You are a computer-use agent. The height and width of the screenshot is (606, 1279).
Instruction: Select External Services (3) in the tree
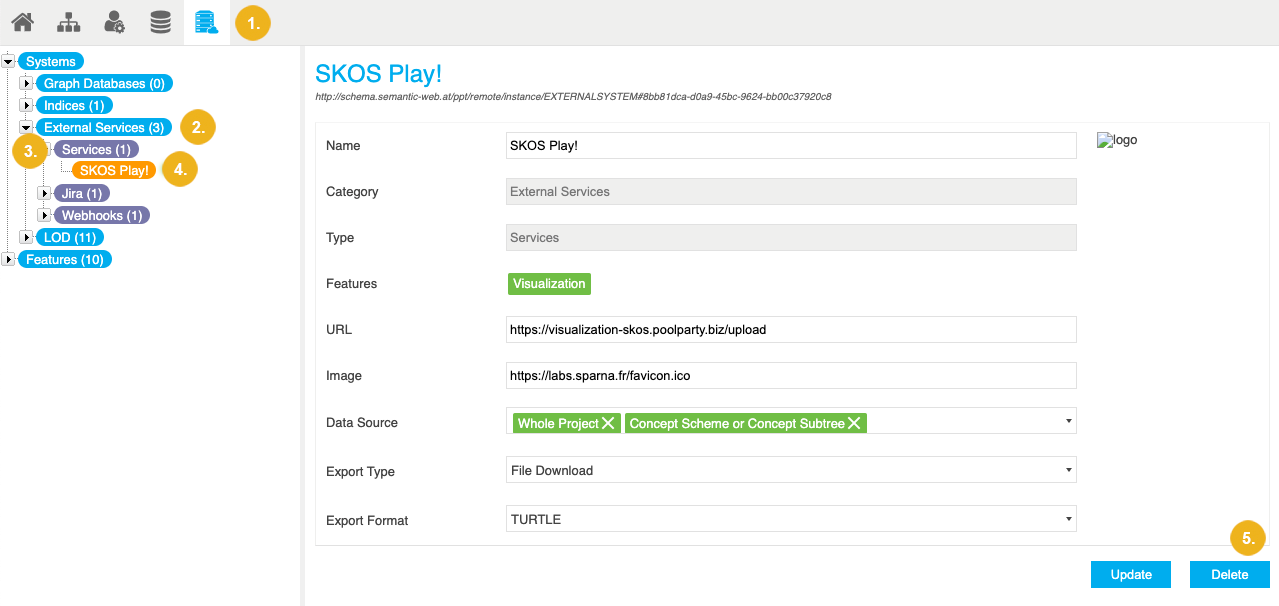click(104, 128)
